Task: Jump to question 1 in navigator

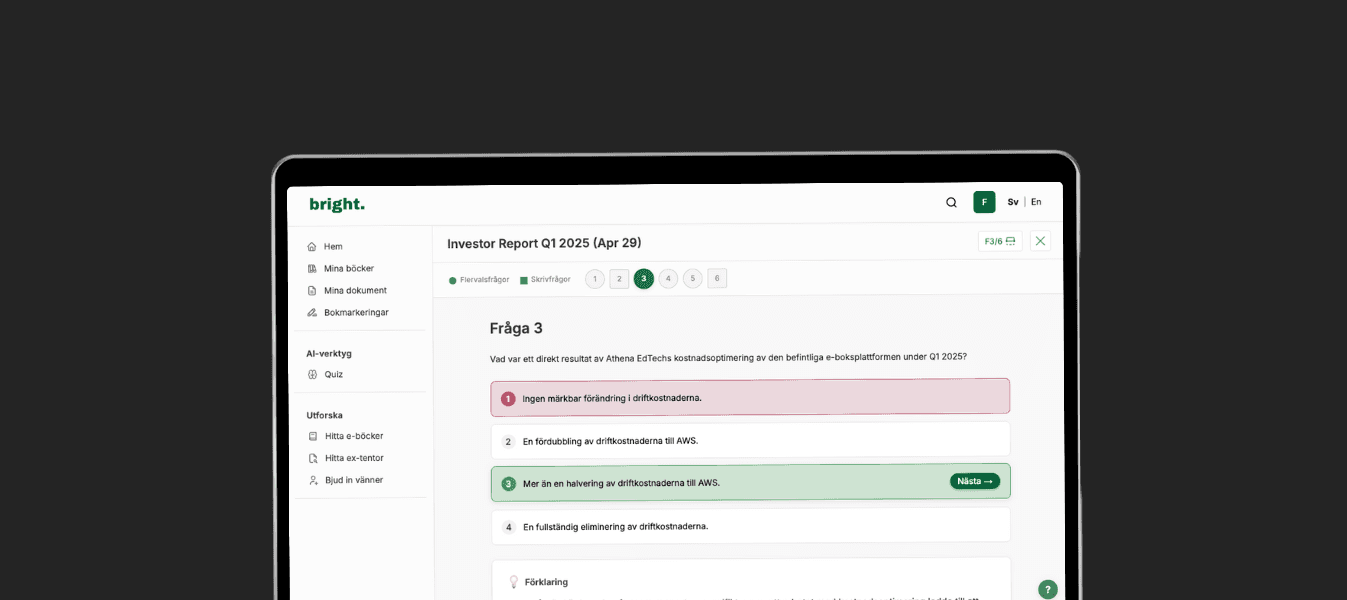Action: pyautogui.click(x=595, y=279)
